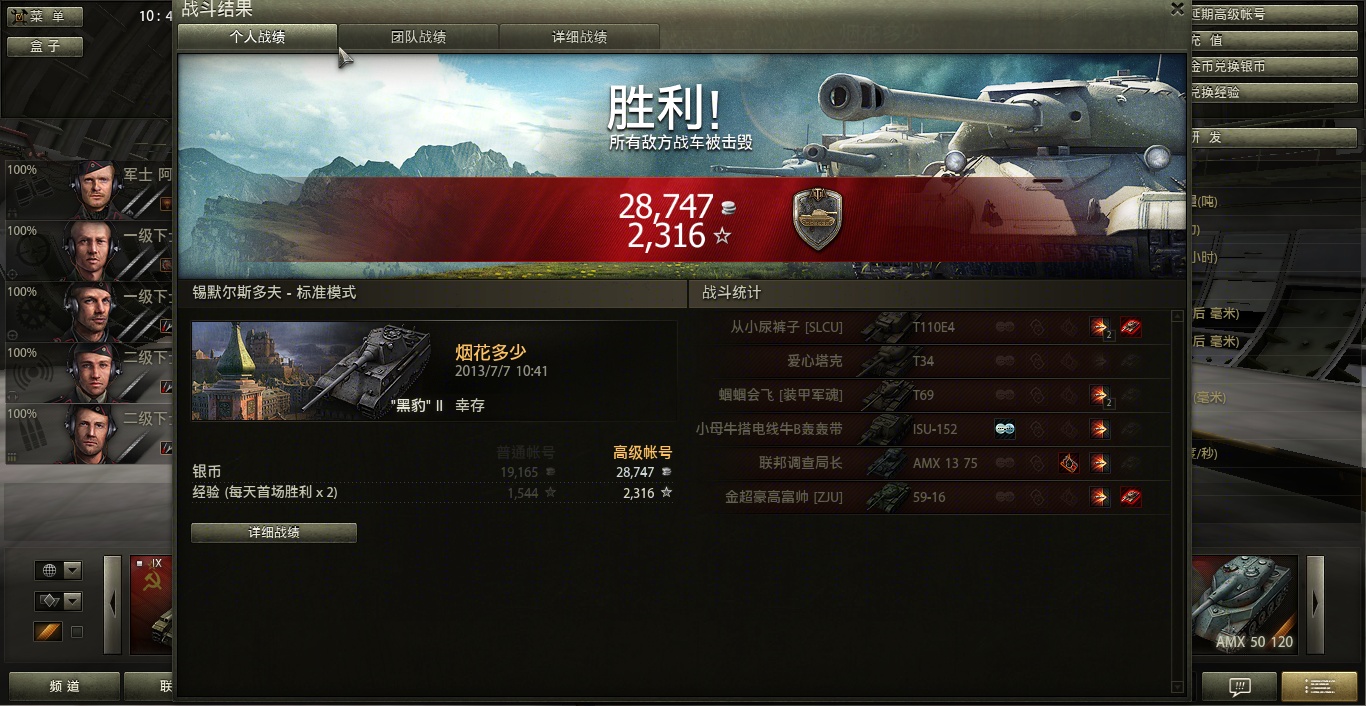Viewport: 1366px width, 706px height.
Task: Click the damage icon on the T69 row
Action: [1100, 395]
